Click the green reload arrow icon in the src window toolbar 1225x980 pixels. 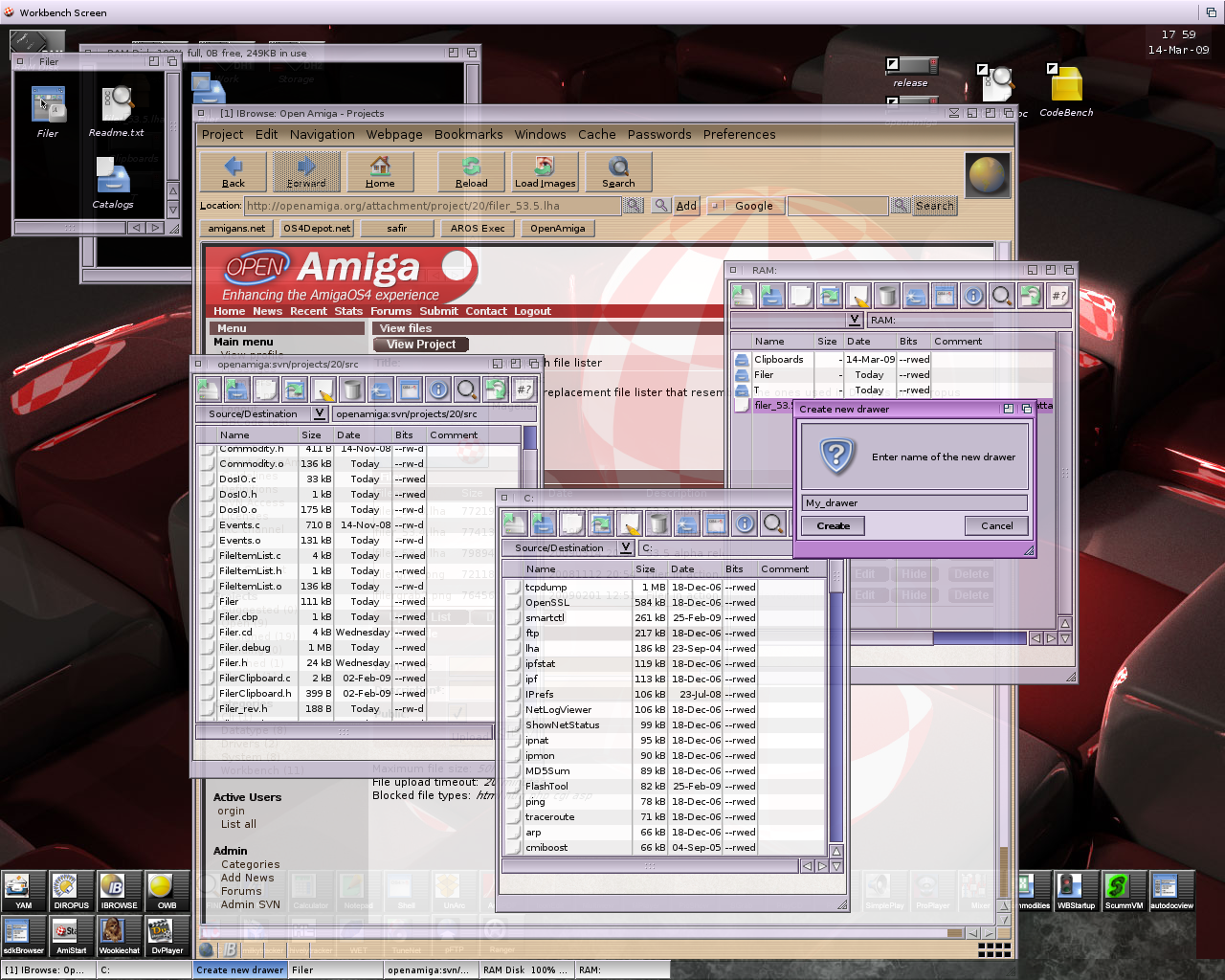(496, 390)
